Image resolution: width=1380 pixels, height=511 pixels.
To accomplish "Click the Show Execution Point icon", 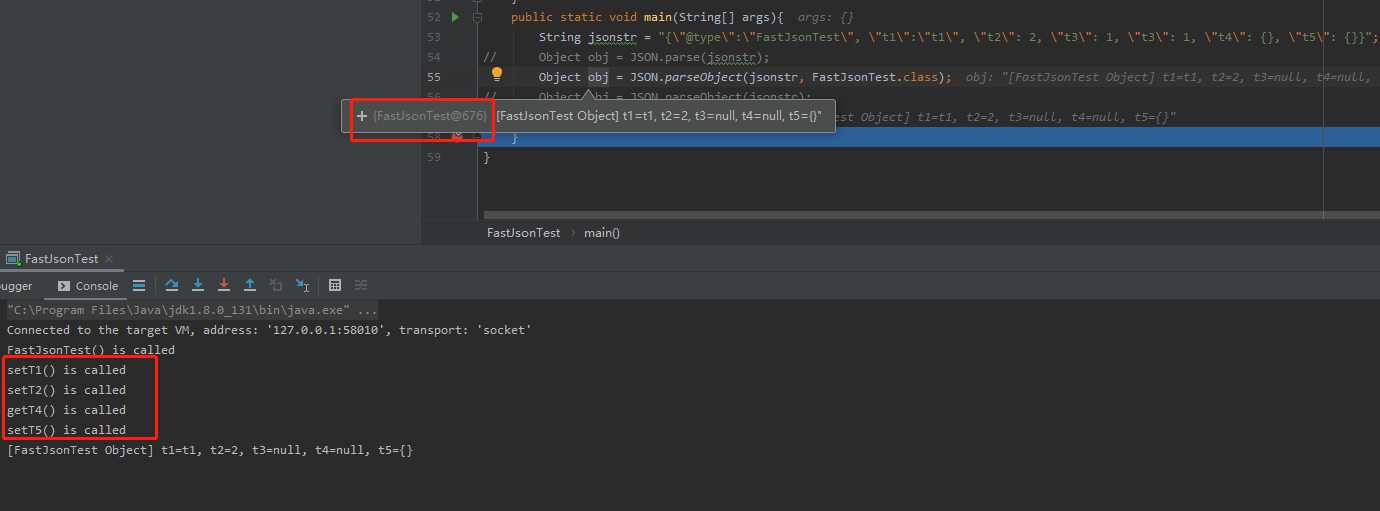I will (139, 285).
